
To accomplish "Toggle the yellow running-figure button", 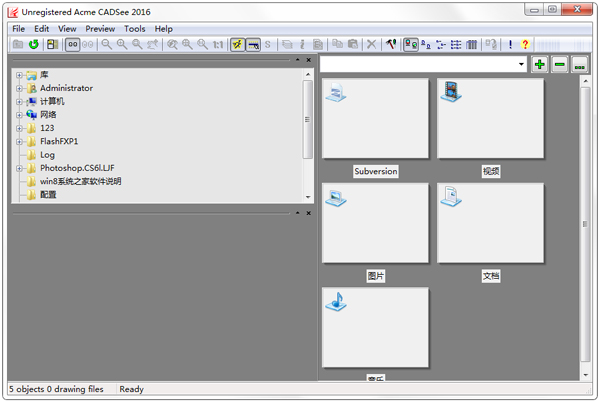I will coord(238,44).
